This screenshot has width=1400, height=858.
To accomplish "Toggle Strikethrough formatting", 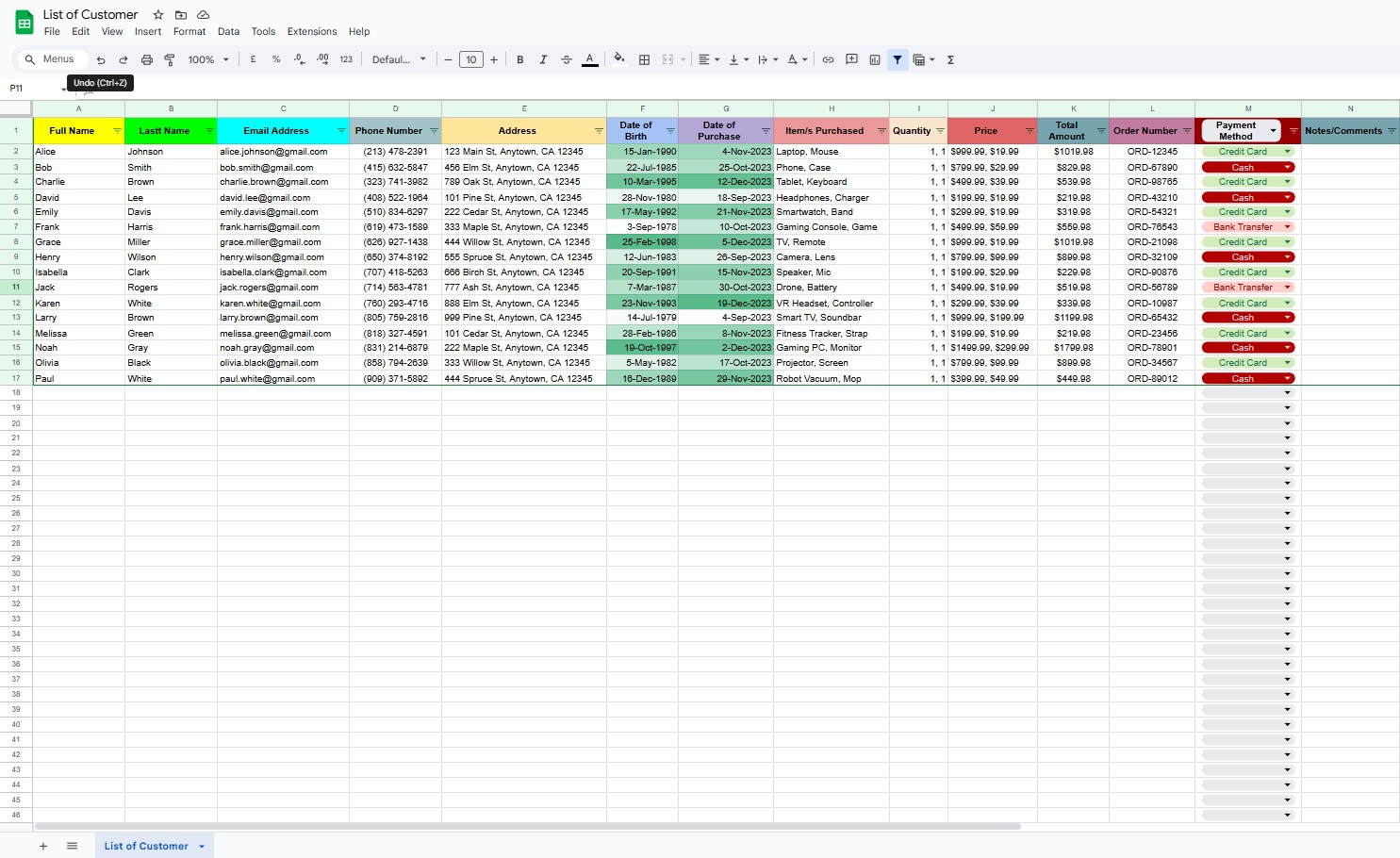I will 567,59.
